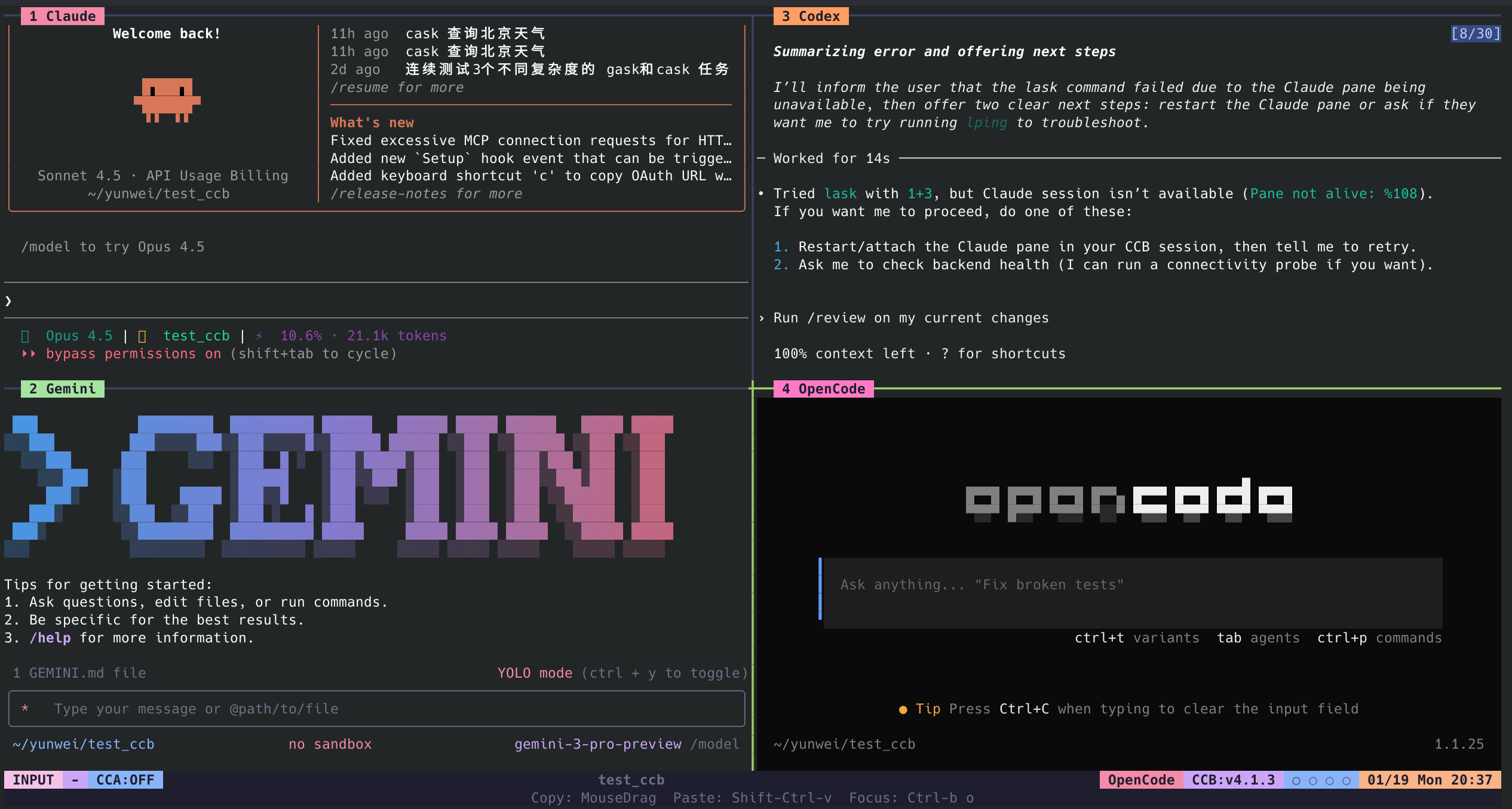Toggle the CCA:OFF status segment
1512x809 pixels.
click(x=125, y=780)
